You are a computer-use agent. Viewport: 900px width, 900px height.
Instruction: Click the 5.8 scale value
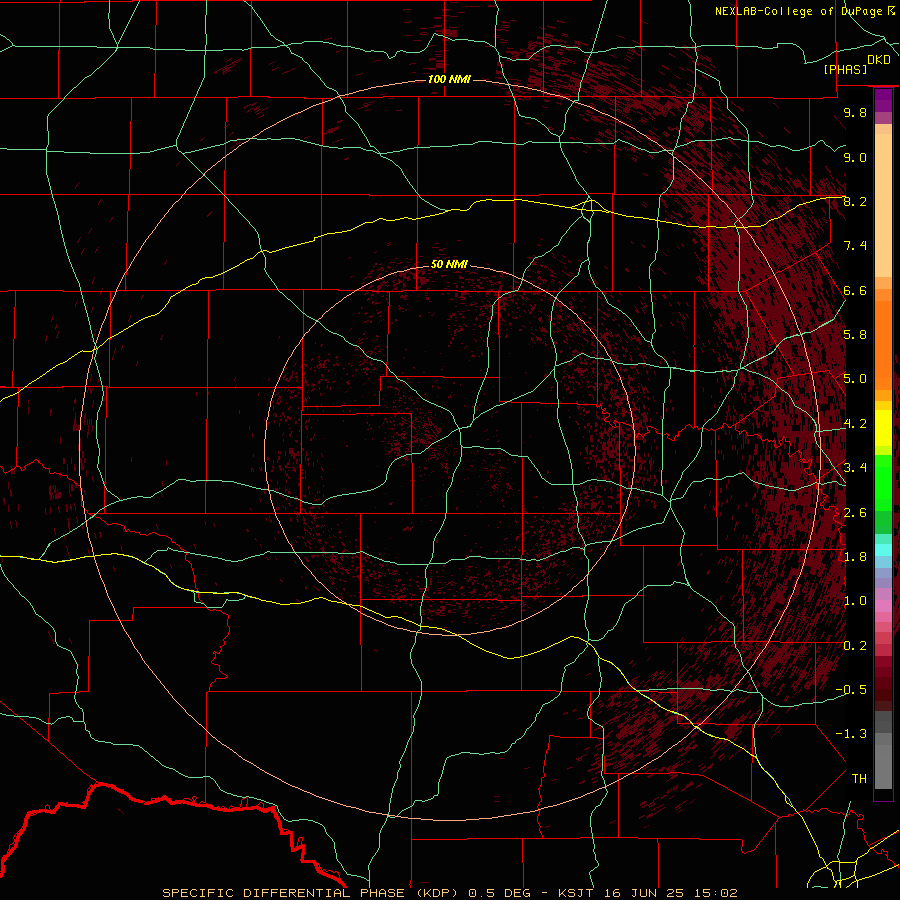855,335
